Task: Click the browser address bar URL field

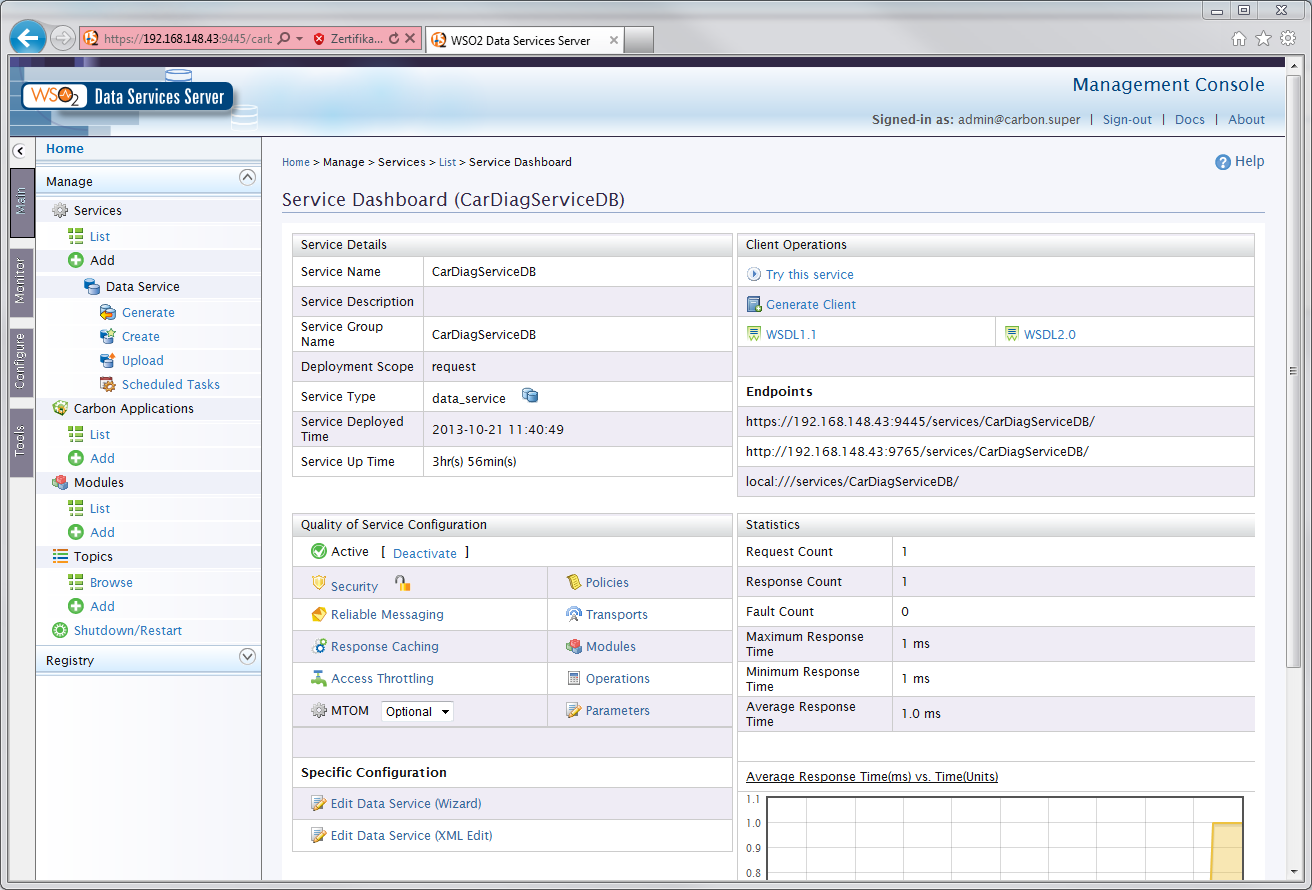Action: pyautogui.click(x=188, y=39)
